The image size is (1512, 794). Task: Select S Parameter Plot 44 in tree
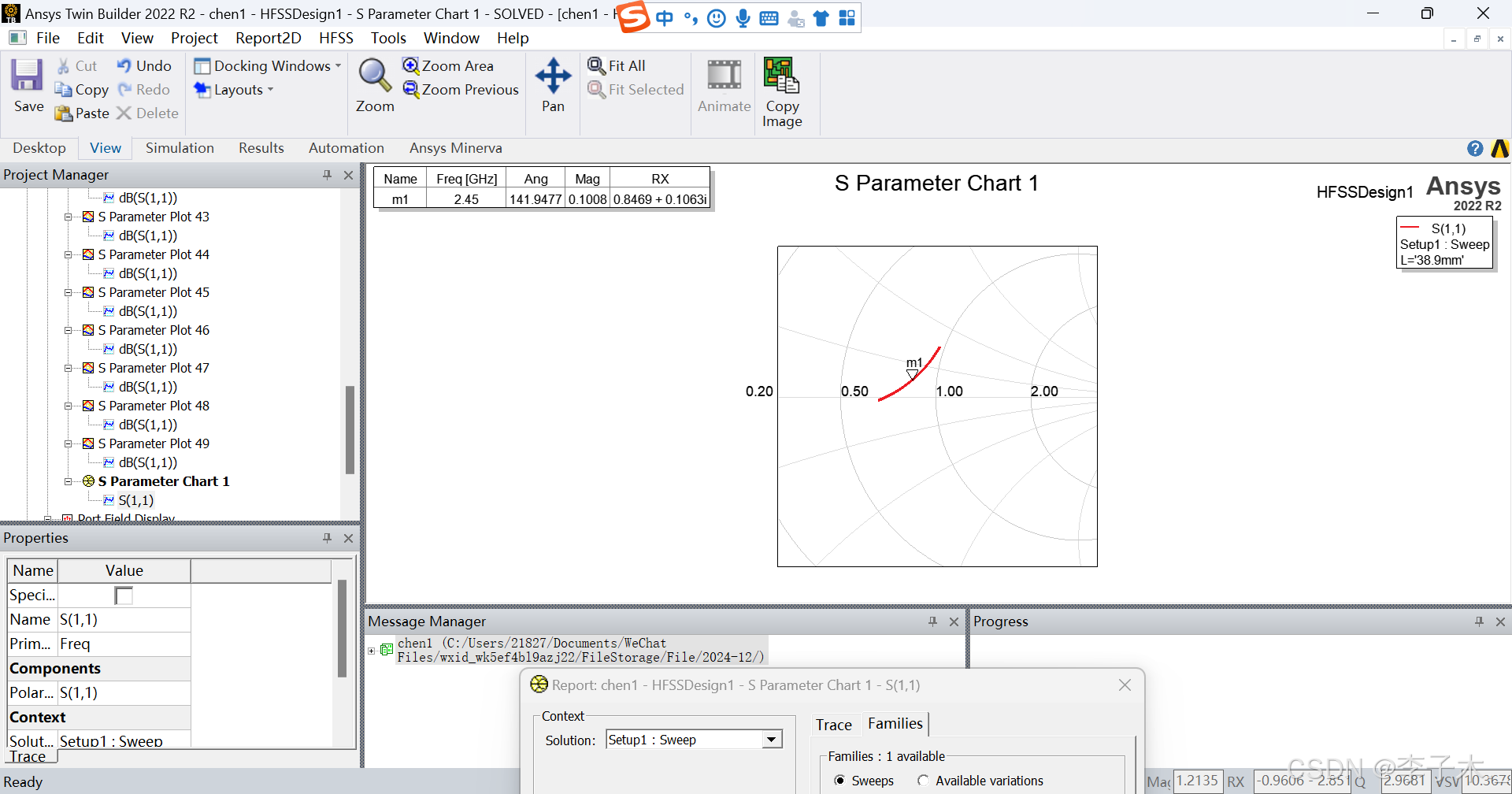tap(154, 254)
